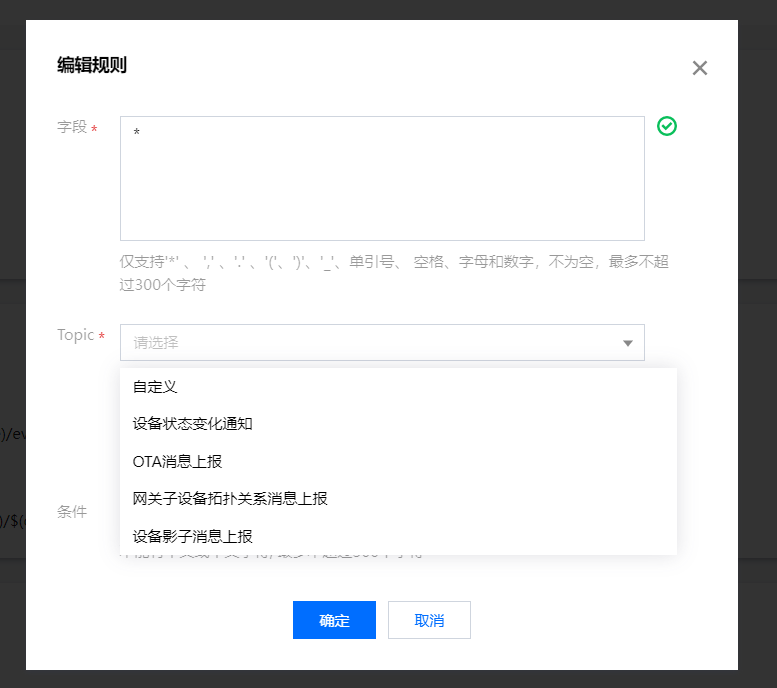Click the 编辑规则 dialog title
The width and height of the screenshot is (777, 688).
[x=92, y=65]
